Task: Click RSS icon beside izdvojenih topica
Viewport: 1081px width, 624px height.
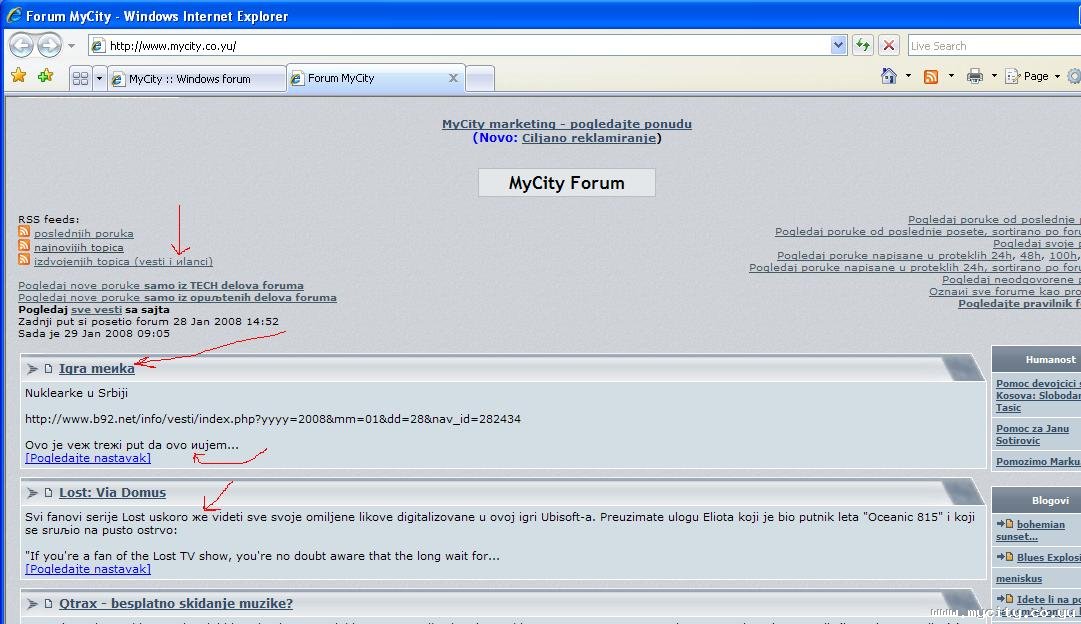Action: (x=24, y=259)
